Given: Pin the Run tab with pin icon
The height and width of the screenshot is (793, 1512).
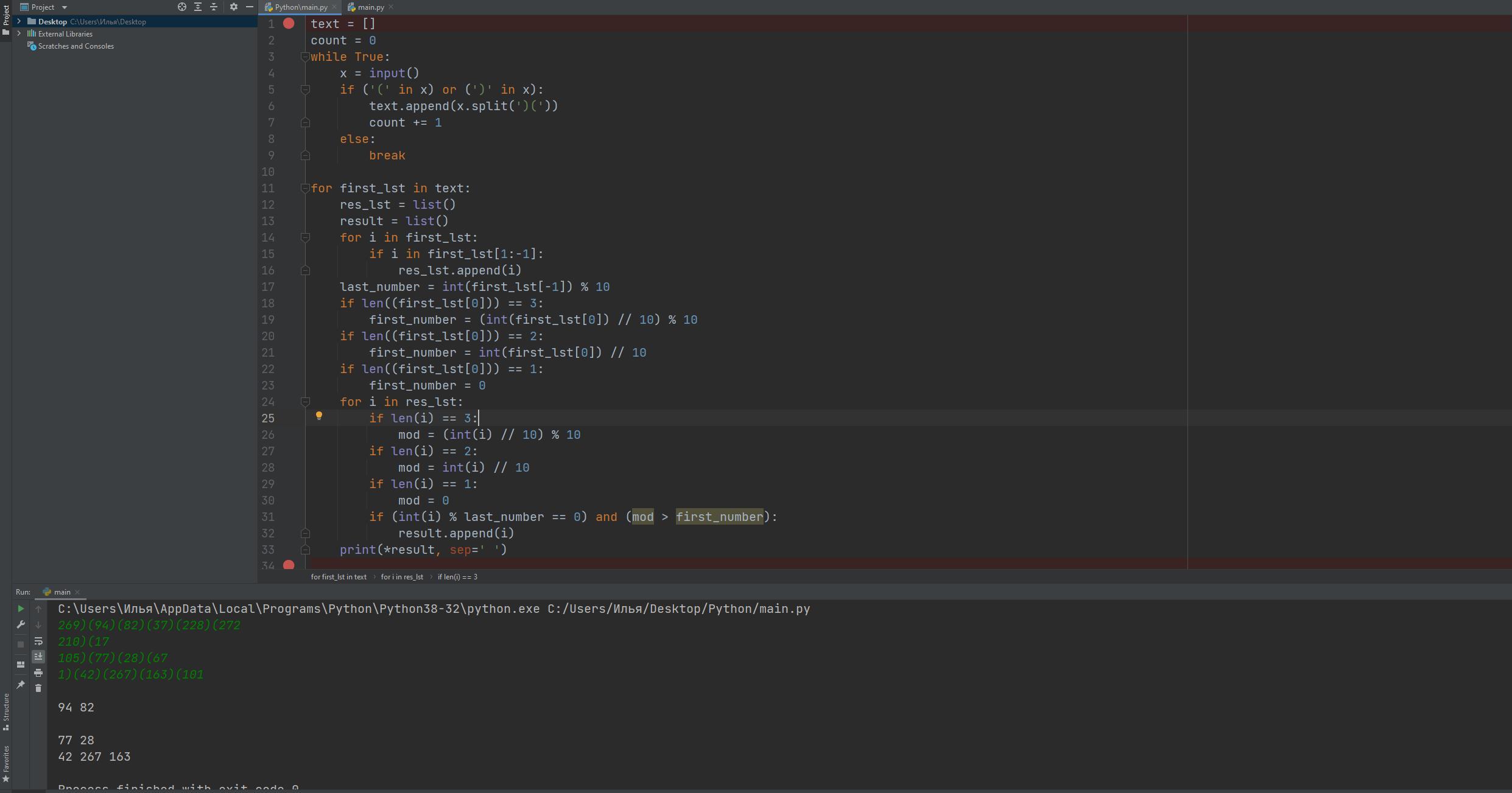Looking at the screenshot, I should point(21,685).
